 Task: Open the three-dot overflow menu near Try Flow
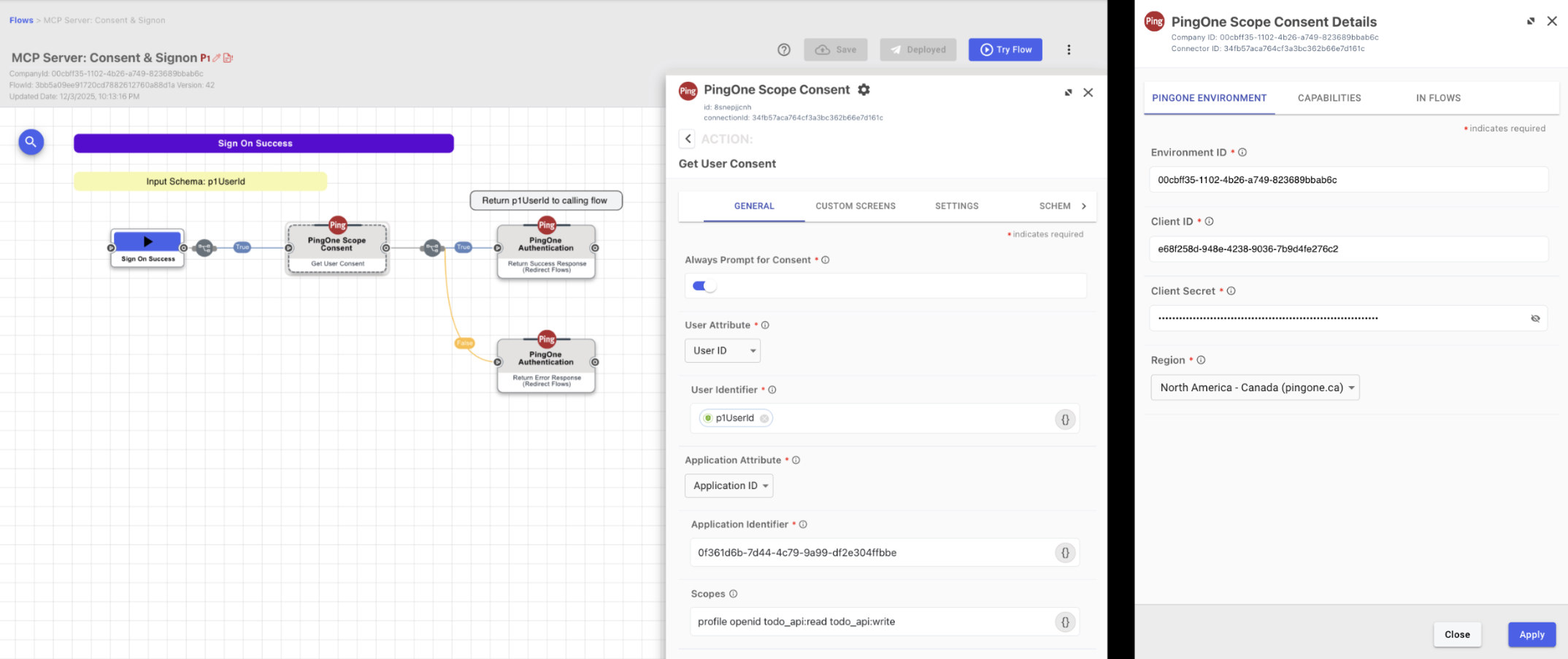[x=1069, y=50]
